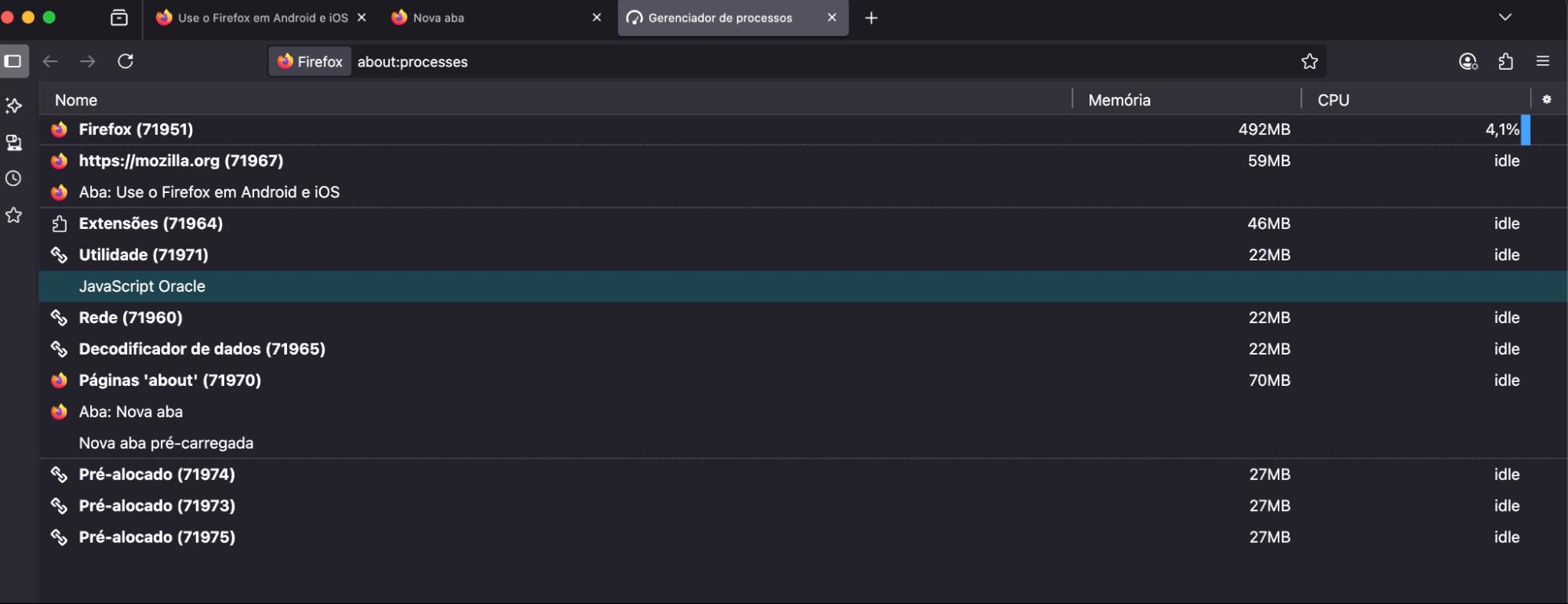1568x604 pixels.
Task: Click the Decodificador de dados row icon
Action: pyautogui.click(x=59, y=349)
